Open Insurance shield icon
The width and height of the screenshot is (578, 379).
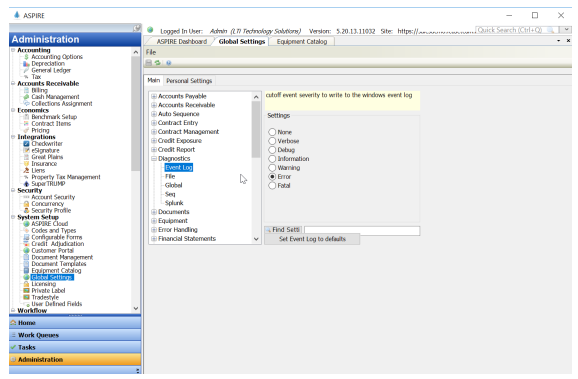pyautogui.click(x=26, y=164)
